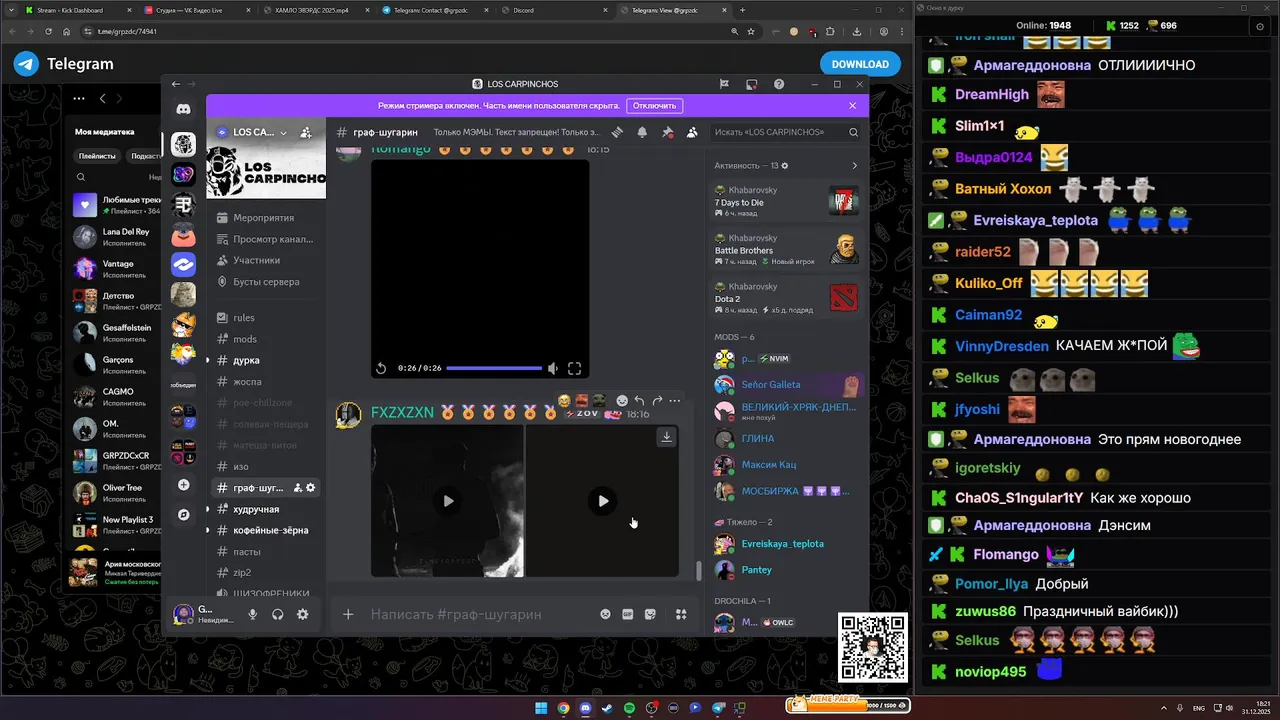This screenshot has width=1280, height=720.
Task: Dismiss the streamer mode banner
Action: (853, 105)
